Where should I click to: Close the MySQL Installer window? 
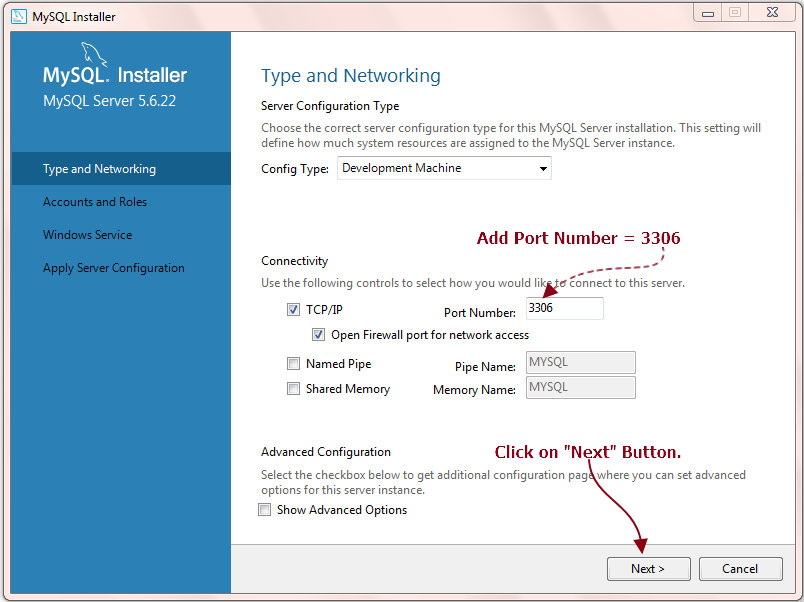coord(772,13)
